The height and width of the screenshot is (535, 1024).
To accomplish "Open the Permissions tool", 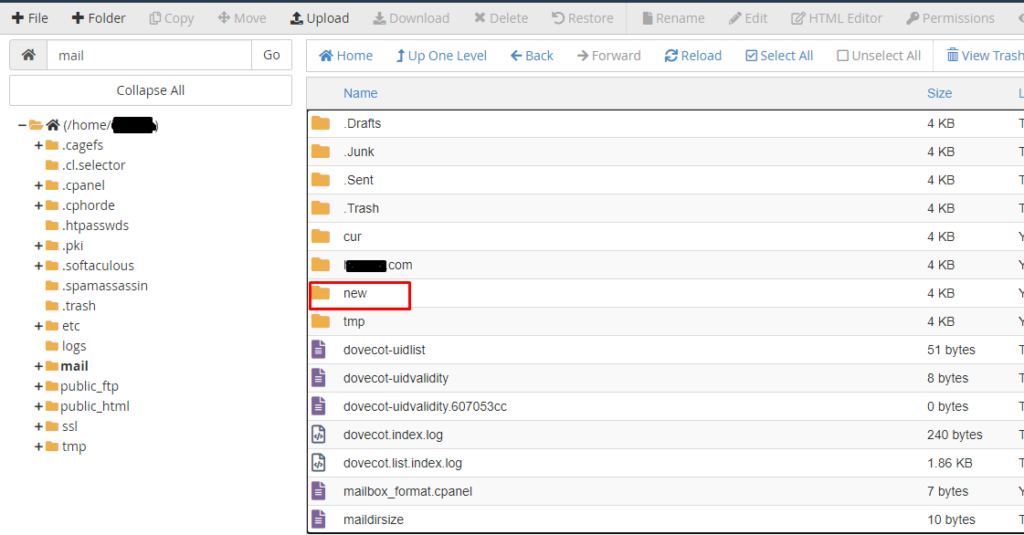I will tap(951, 18).
